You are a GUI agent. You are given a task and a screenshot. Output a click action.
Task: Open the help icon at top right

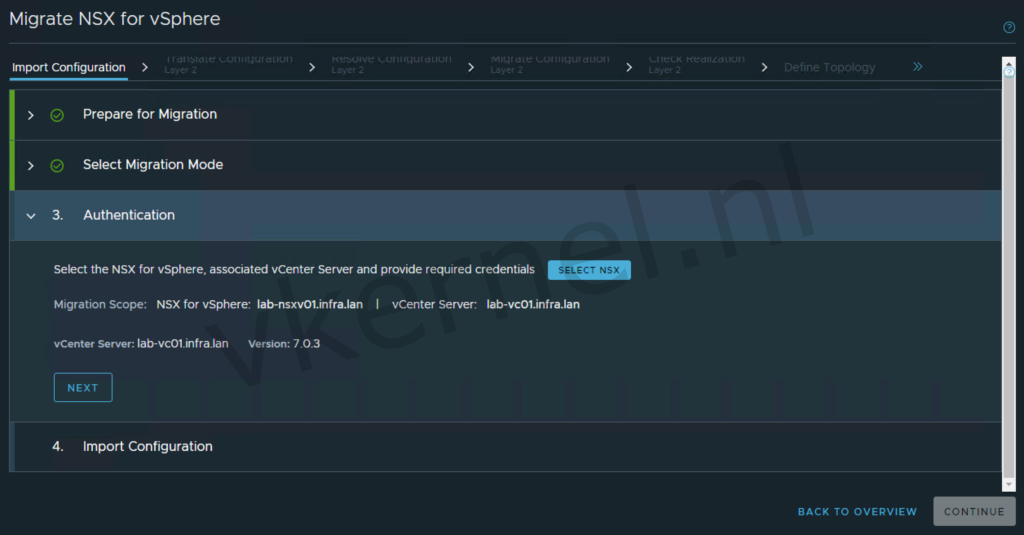1008,27
